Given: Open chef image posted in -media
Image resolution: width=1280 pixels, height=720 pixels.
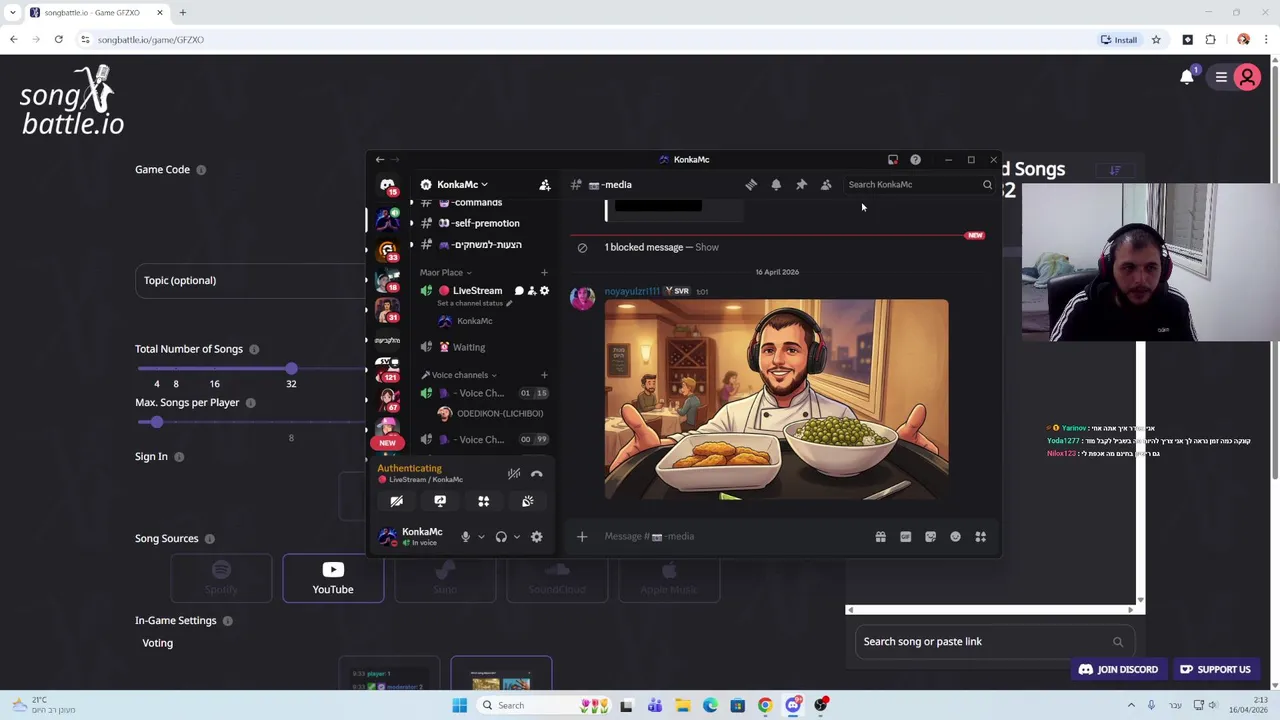Looking at the screenshot, I should [776, 399].
